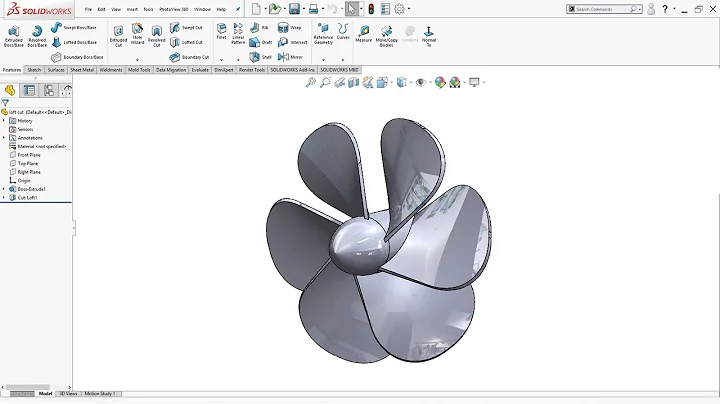Select the Extruded Cut tool
The height and width of the screenshot is (404, 720).
click(118, 36)
